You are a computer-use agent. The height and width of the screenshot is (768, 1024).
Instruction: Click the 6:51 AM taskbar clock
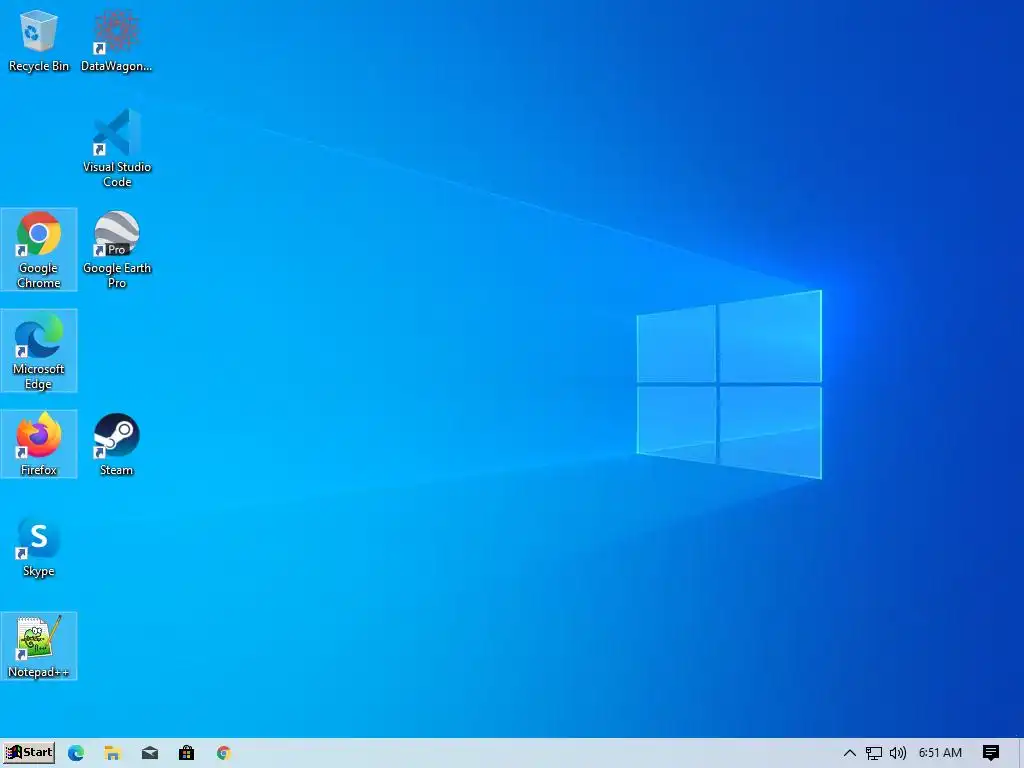point(940,753)
